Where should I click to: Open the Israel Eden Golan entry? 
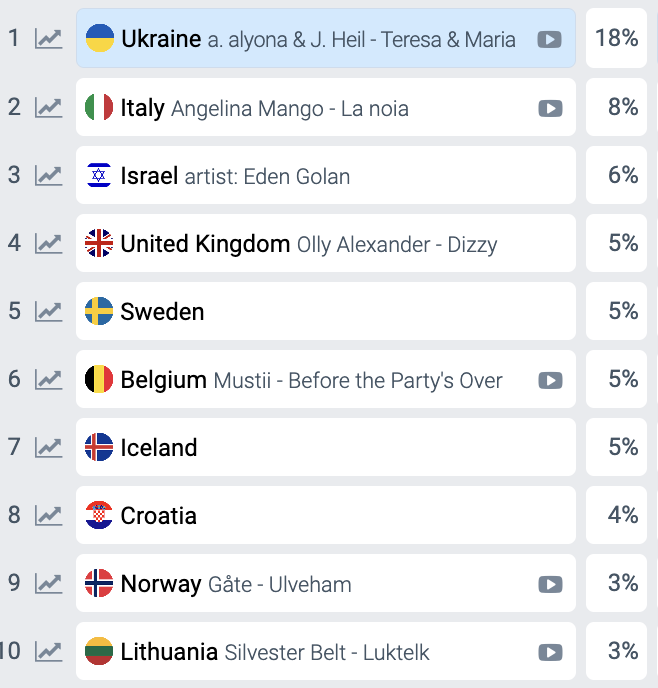click(326, 175)
